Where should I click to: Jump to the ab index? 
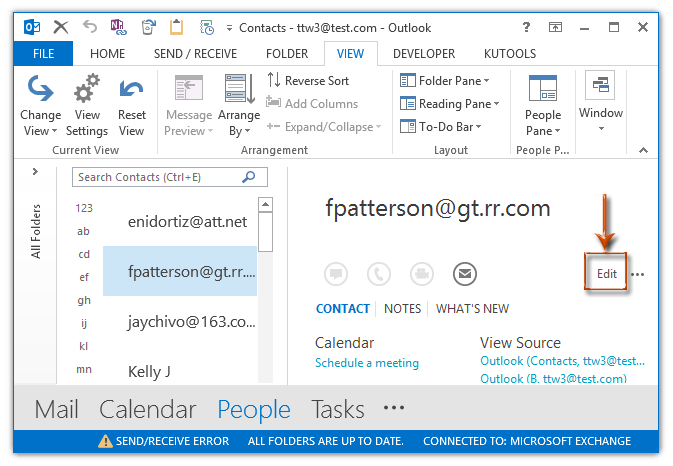pyautogui.click(x=83, y=231)
